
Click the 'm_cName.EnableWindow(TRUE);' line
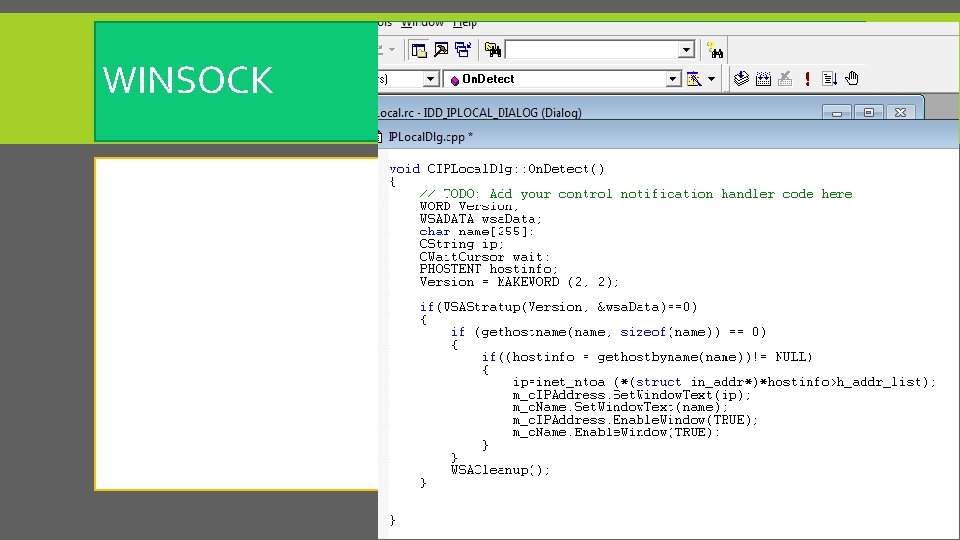click(x=617, y=432)
